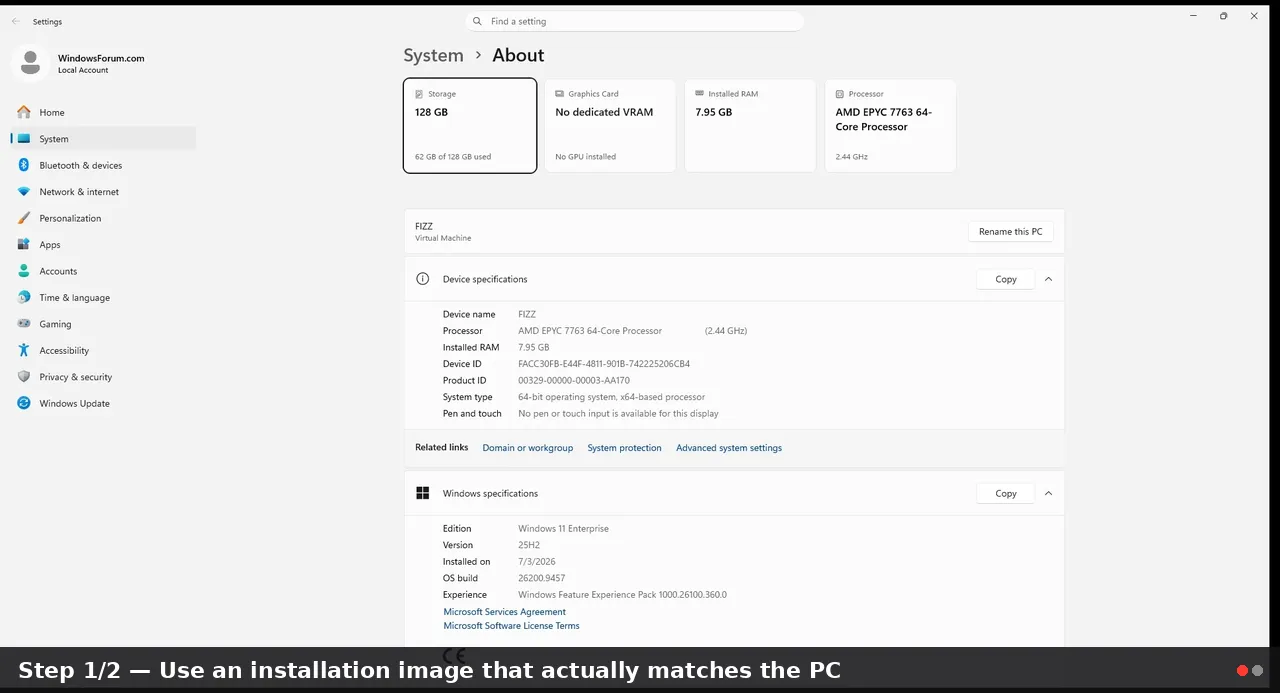Open the Gaming controller icon
The height and width of the screenshot is (693, 1280).
coord(24,324)
